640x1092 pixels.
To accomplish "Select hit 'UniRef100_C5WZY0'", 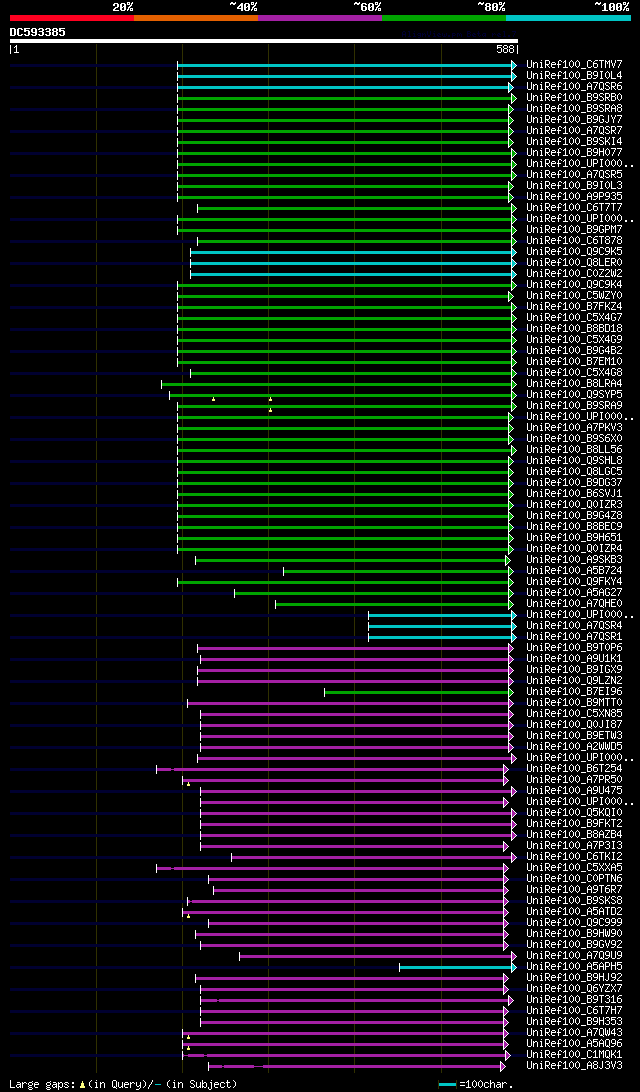I will [574, 296].
